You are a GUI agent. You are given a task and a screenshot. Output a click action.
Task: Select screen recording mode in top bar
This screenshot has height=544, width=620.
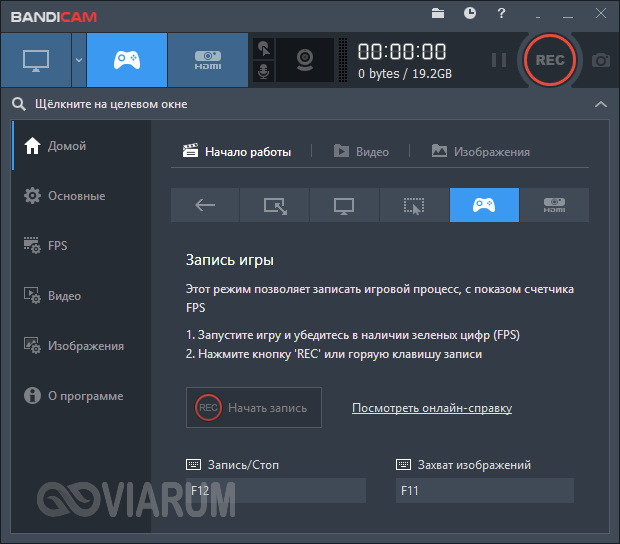click(x=36, y=60)
